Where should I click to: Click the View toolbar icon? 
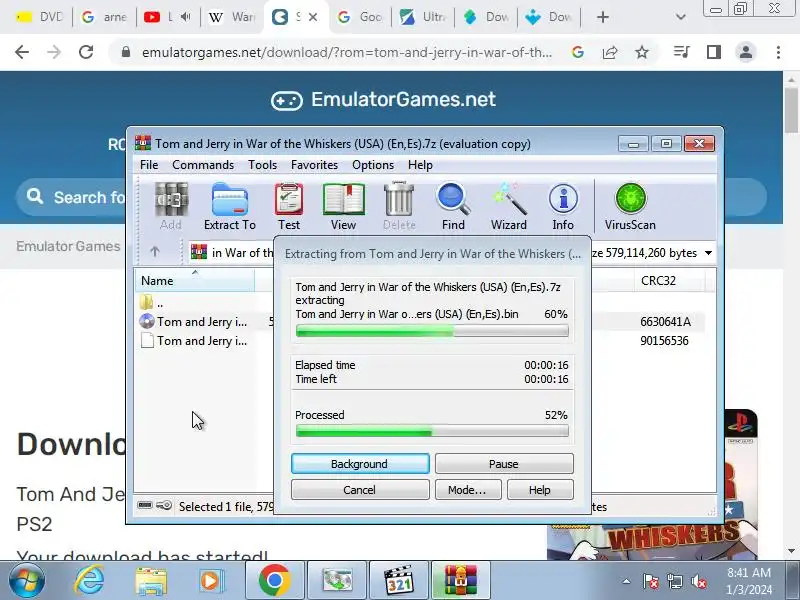(343, 207)
